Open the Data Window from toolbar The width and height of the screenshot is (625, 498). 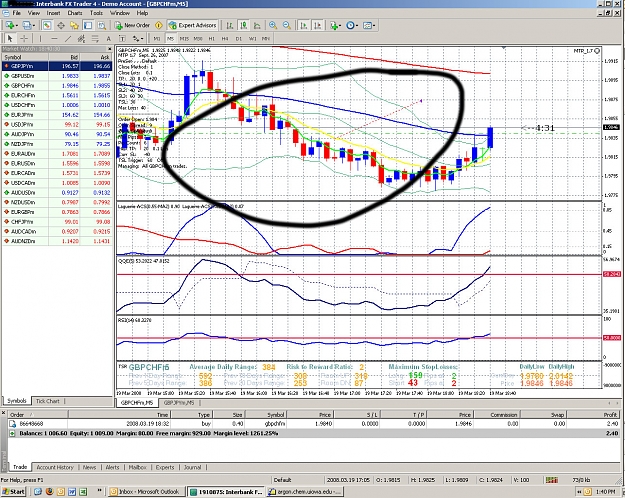tap(61, 25)
